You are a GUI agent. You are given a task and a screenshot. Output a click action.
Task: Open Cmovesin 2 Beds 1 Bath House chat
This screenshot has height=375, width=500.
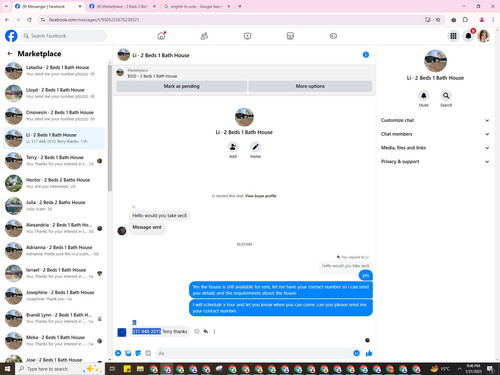(54, 116)
